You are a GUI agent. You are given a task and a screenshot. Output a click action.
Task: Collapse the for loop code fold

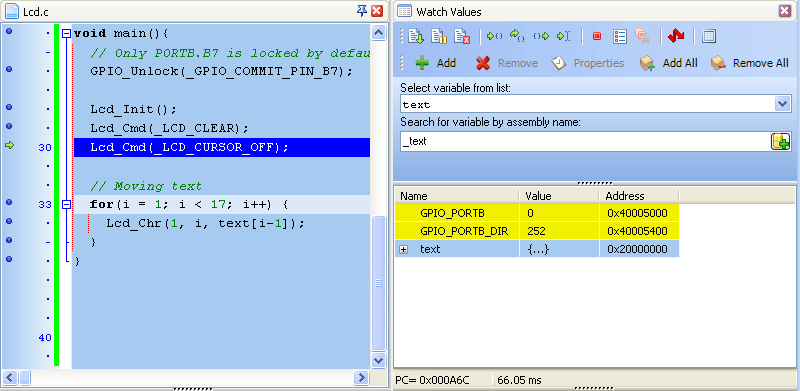click(x=66, y=205)
